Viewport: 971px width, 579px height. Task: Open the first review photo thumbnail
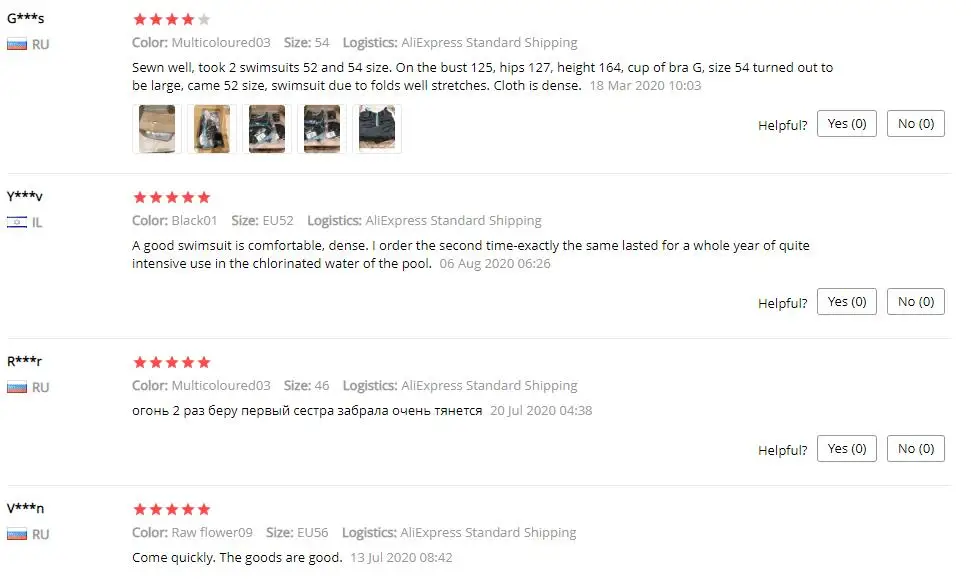click(157, 129)
